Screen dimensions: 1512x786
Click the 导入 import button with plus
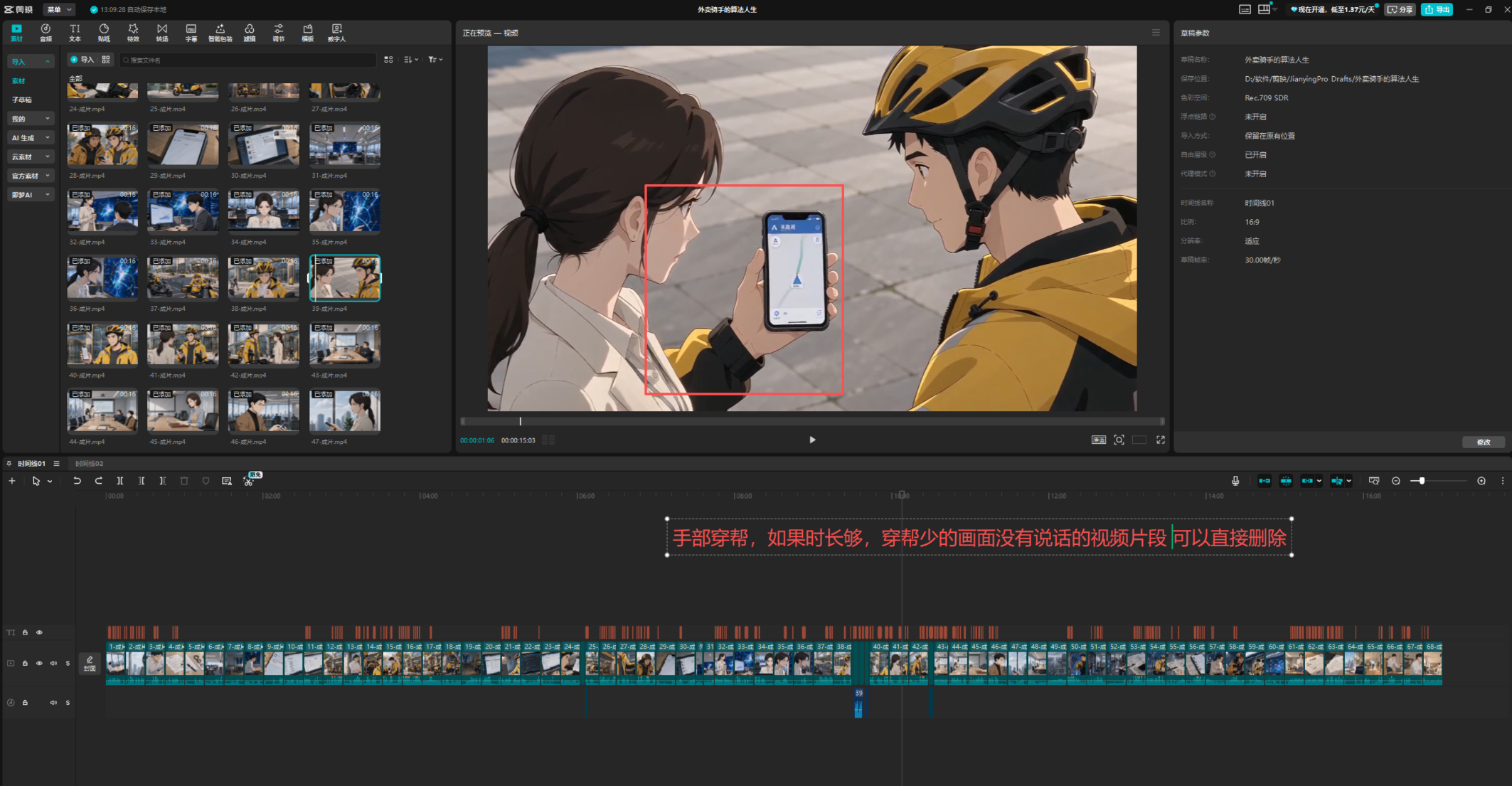[82, 60]
